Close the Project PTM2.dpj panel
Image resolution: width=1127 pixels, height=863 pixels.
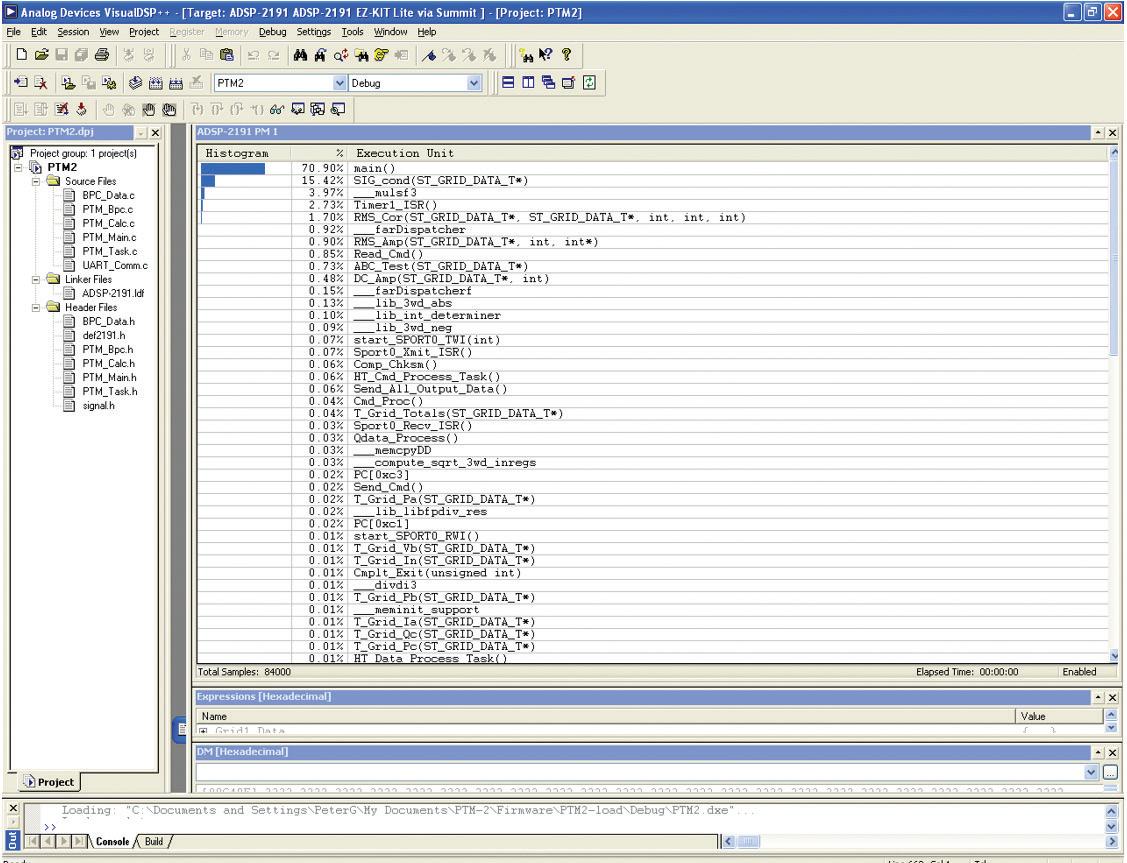tap(155, 132)
